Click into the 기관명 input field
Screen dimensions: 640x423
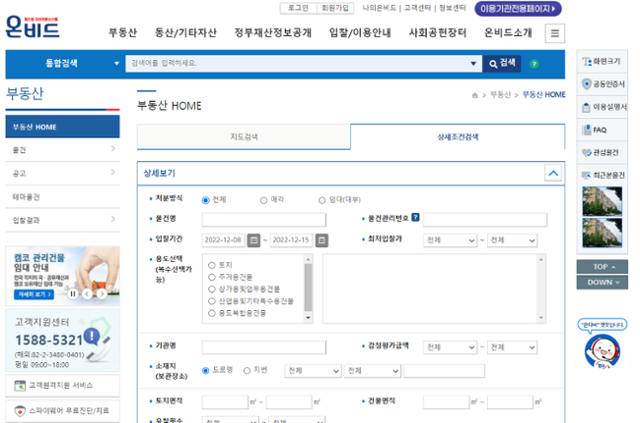[264, 347]
